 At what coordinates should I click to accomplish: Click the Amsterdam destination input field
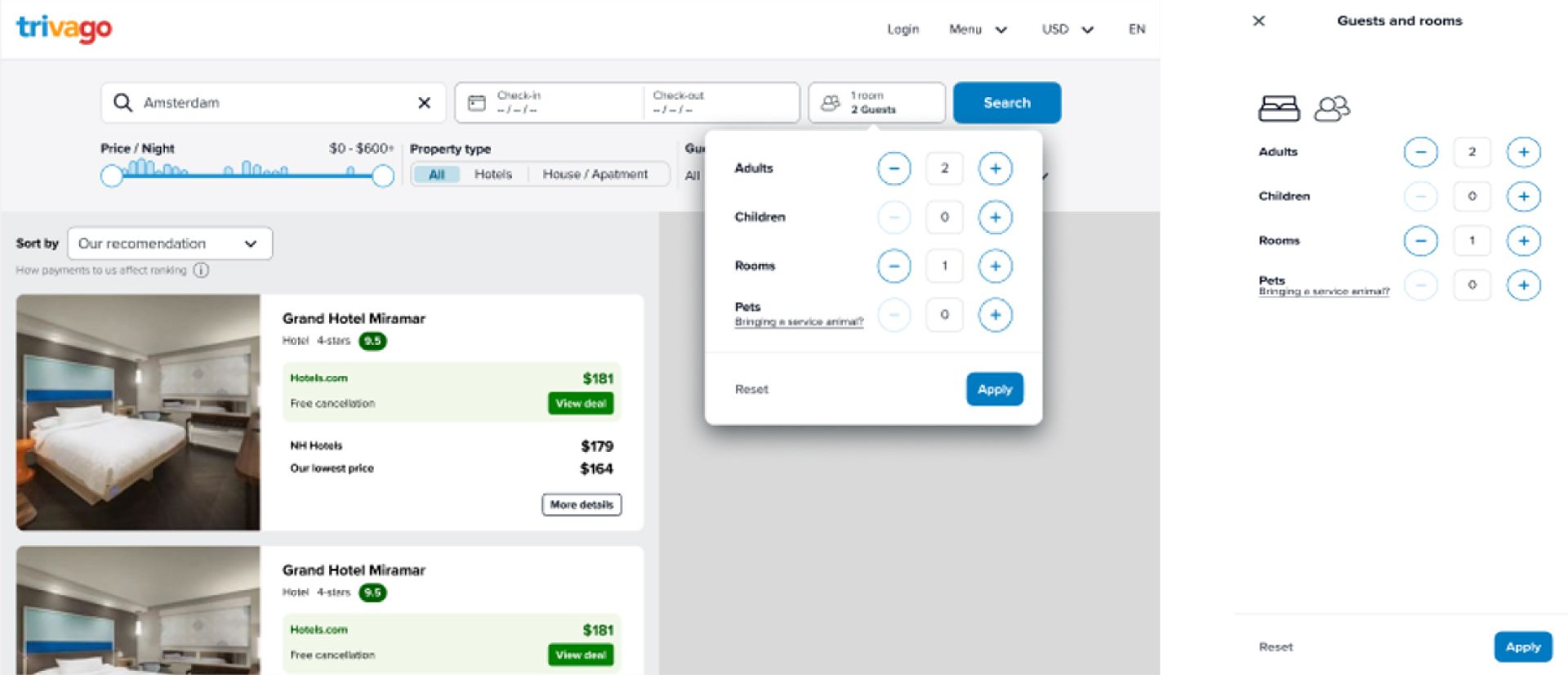(x=274, y=103)
